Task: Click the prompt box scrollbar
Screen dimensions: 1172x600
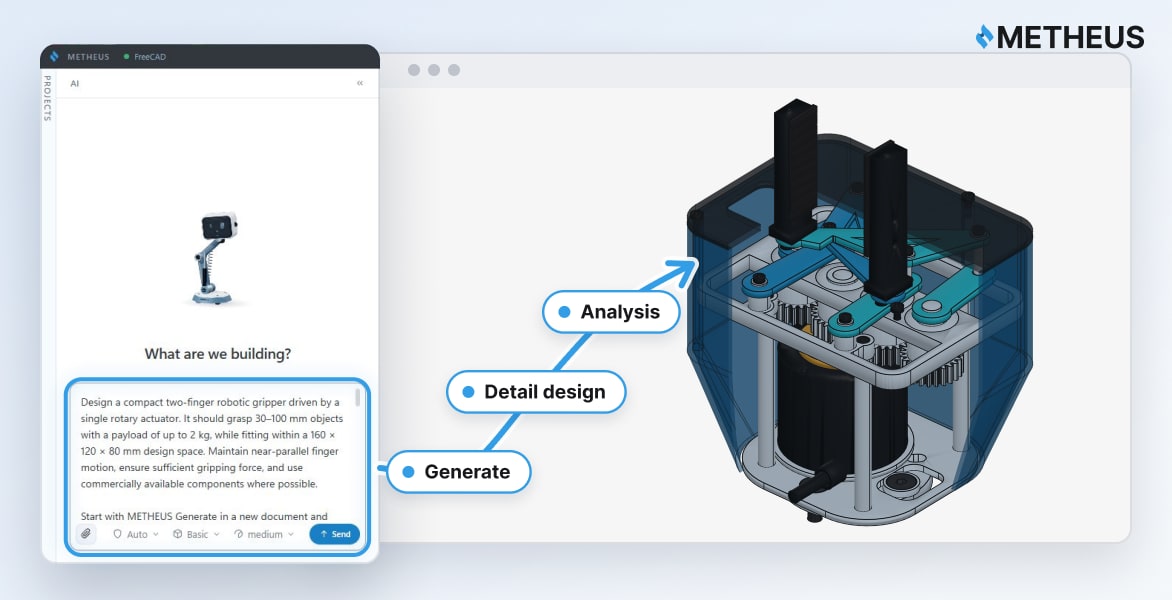Action: click(x=358, y=397)
